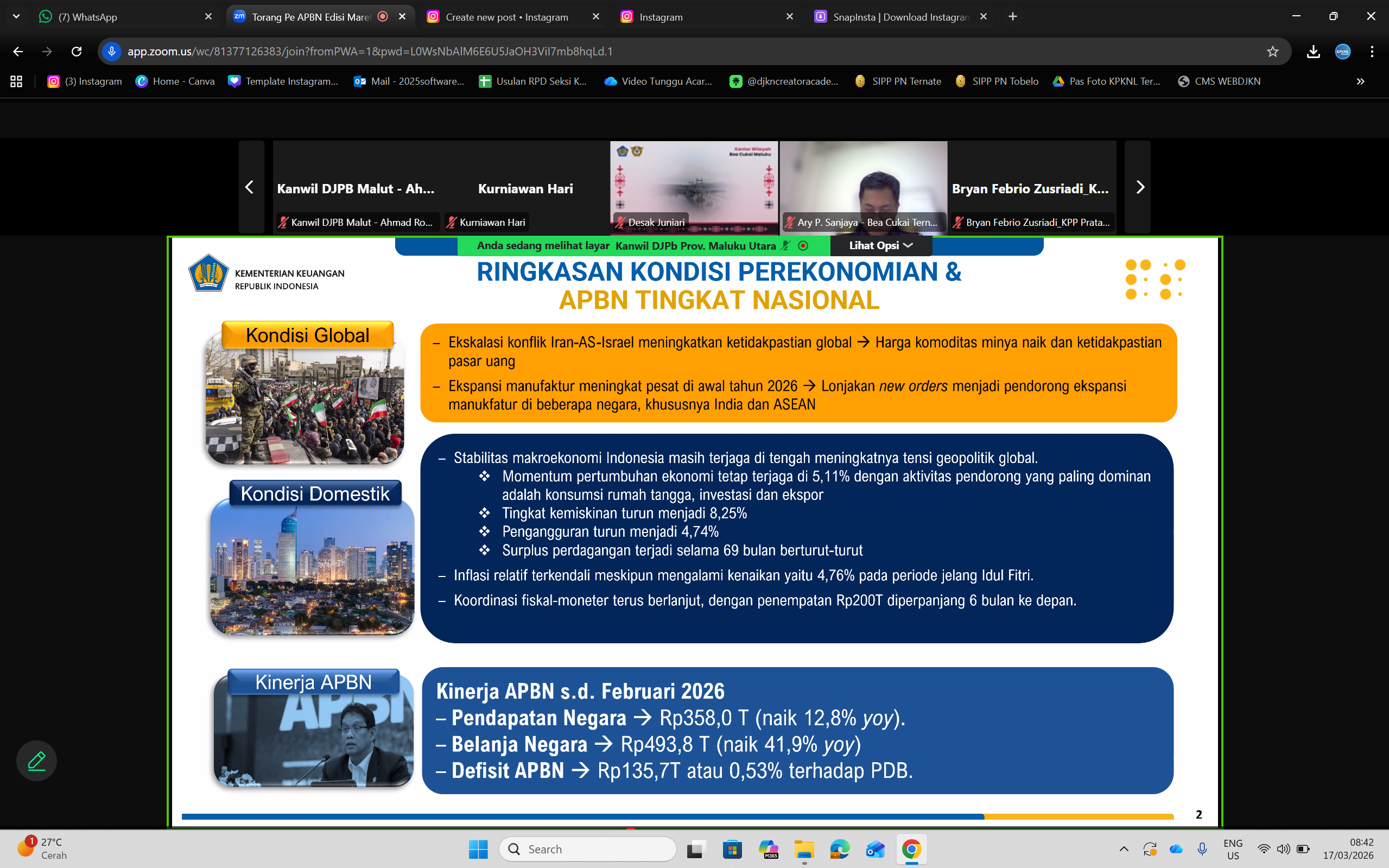Expand hidden system tray icons arrow

[x=1124, y=848]
